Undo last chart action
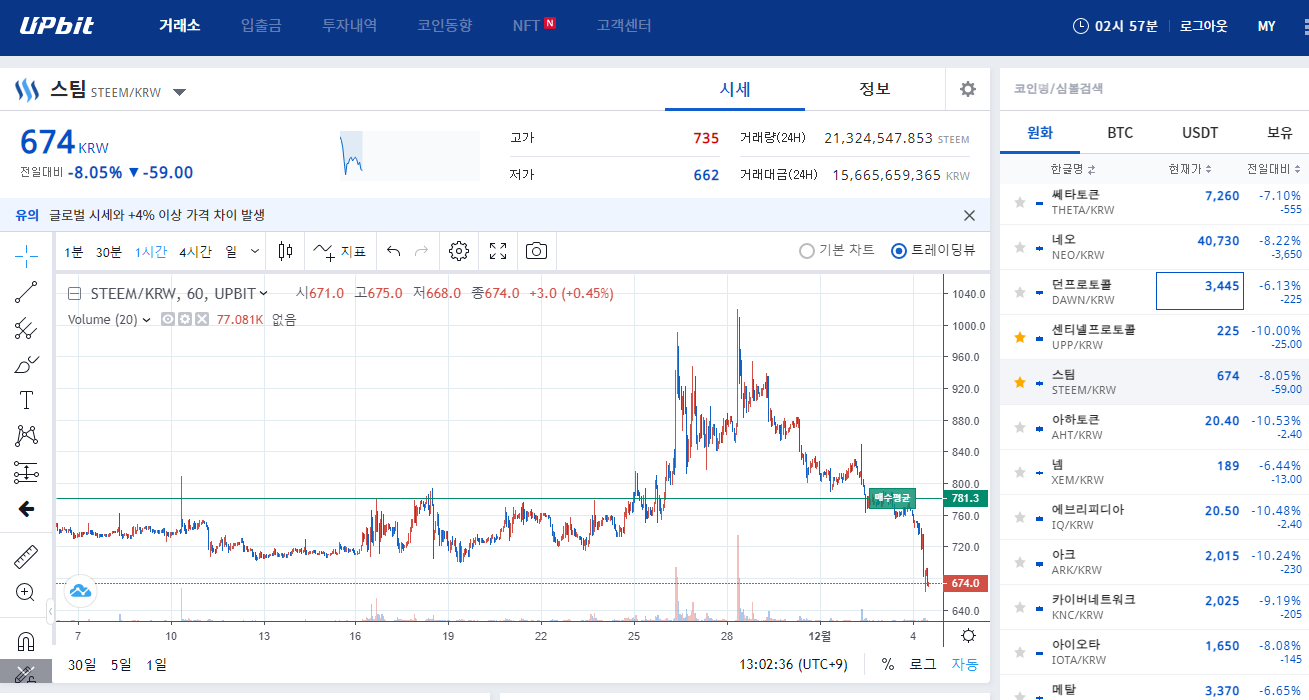This screenshot has height=700, width=1309. pos(394,251)
